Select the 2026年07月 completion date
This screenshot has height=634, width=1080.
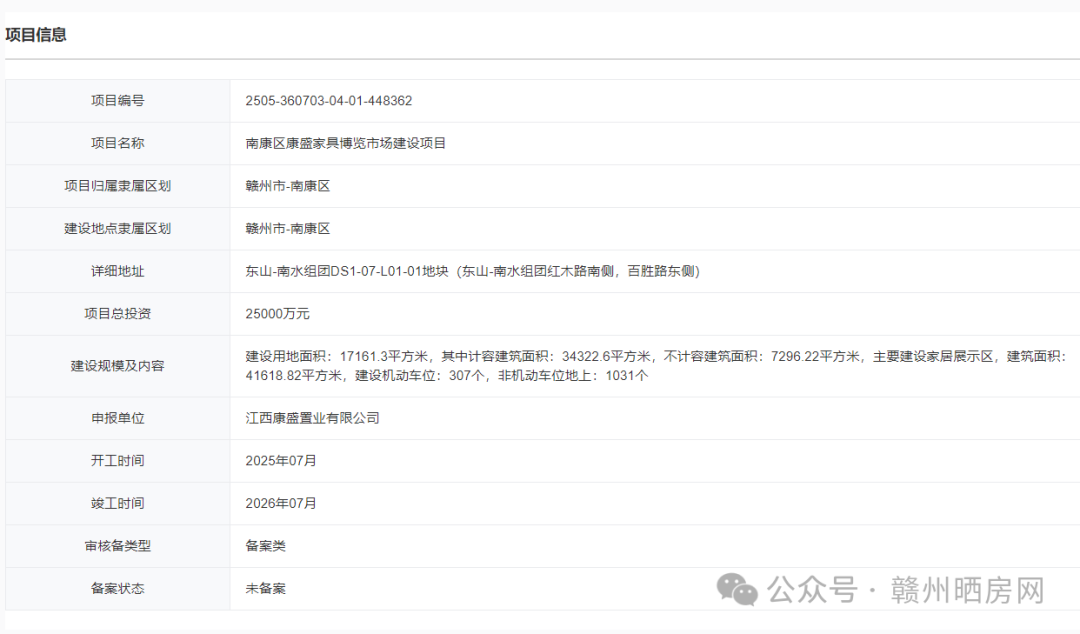pyautogui.click(x=281, y=504)
